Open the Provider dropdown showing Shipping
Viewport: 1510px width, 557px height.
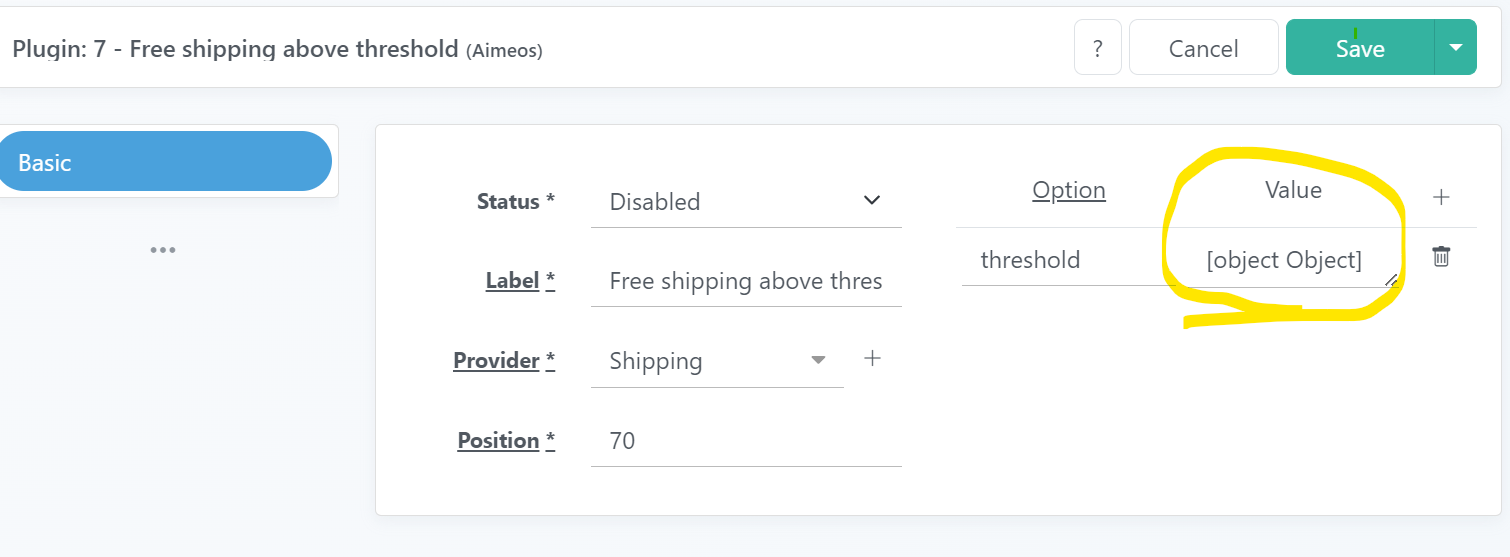pyautogui.click(x=717, y=361)
